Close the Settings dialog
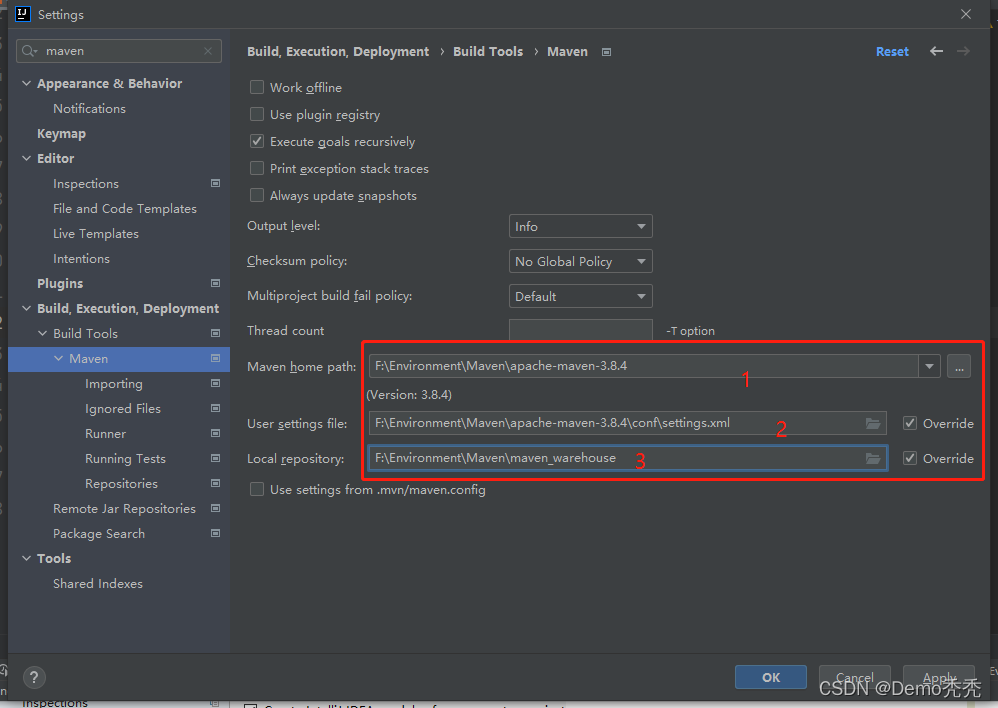998x708 pixels. click(x=966, y=14)
